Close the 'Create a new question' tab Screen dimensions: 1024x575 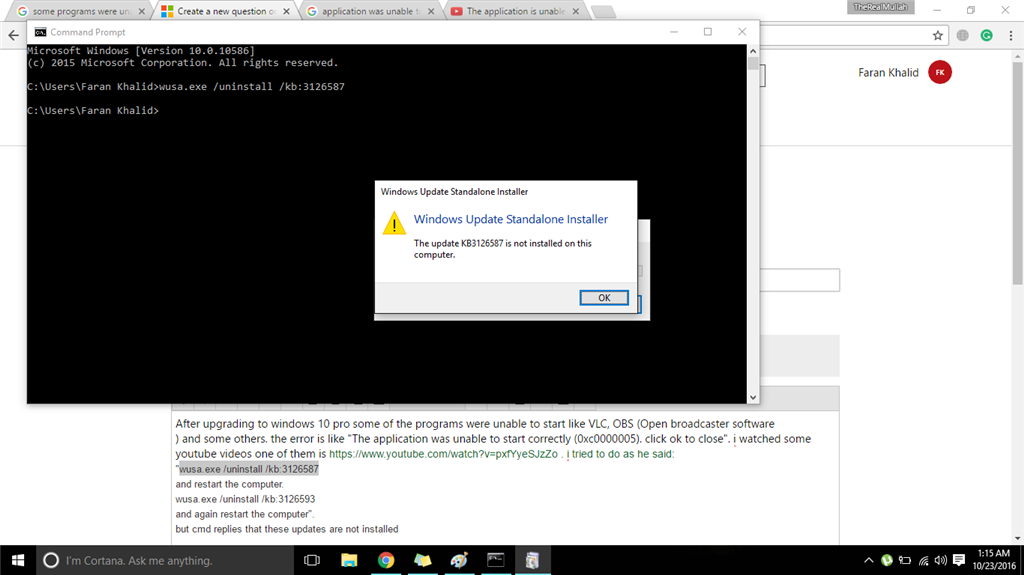[286, 11]
